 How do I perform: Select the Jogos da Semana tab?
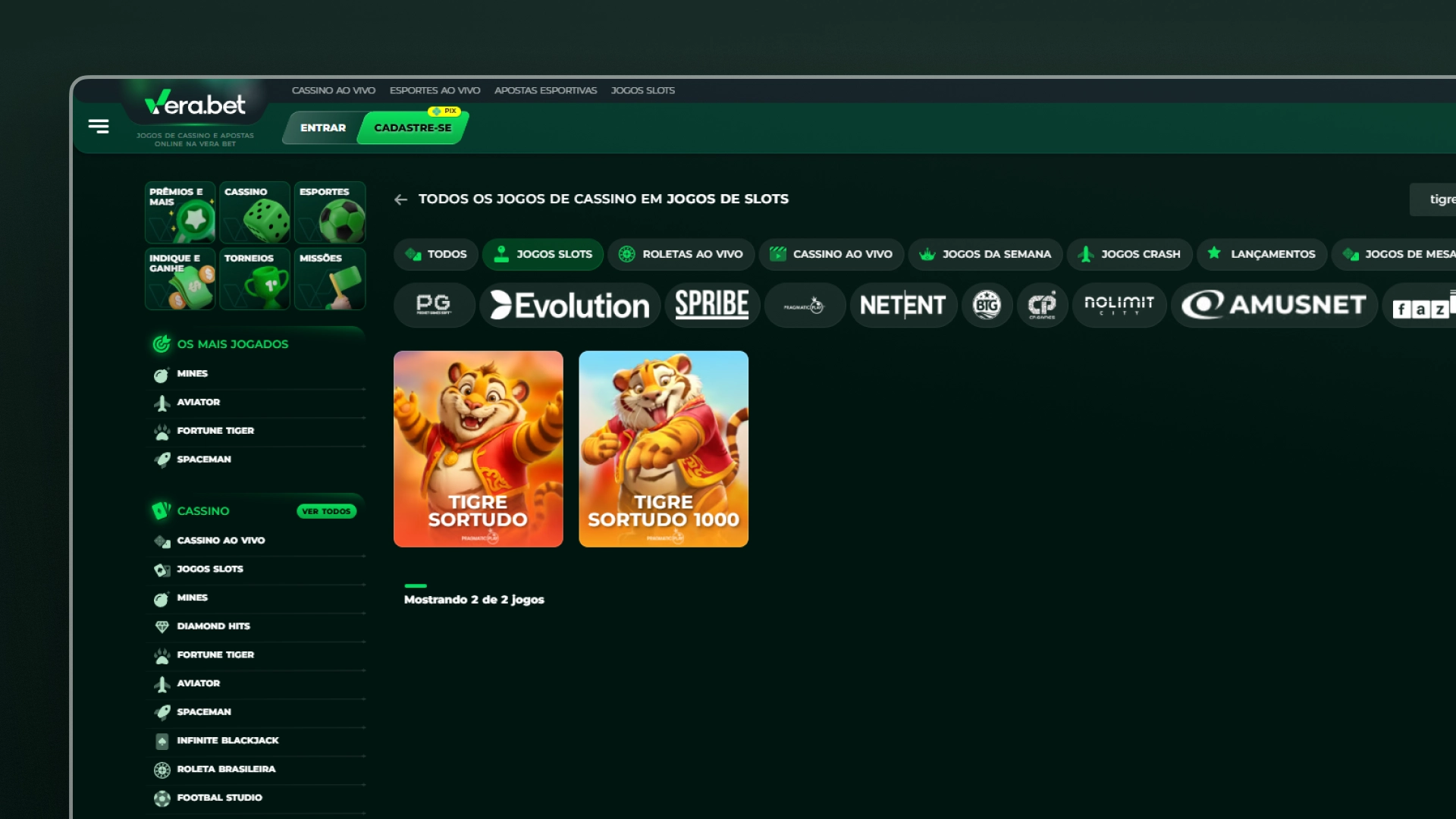(986, 254)
